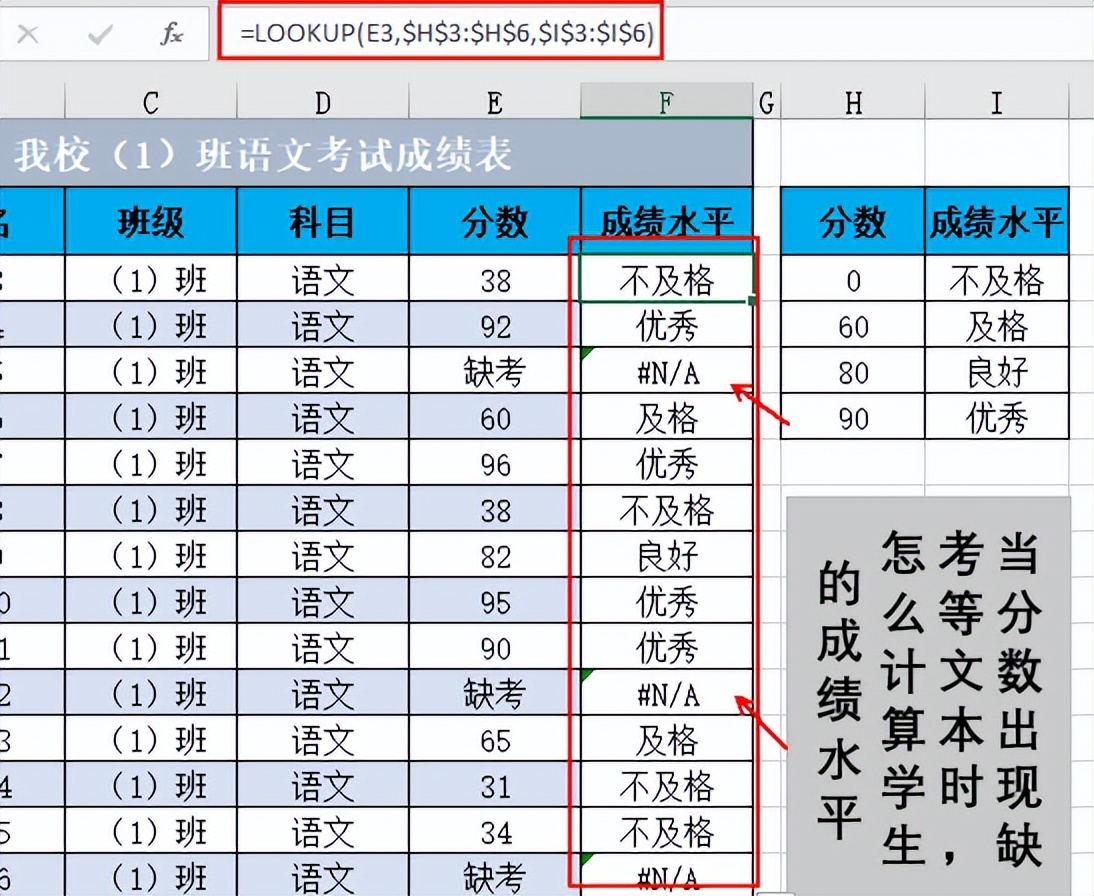Select the score cell 82

coord(495,556)
